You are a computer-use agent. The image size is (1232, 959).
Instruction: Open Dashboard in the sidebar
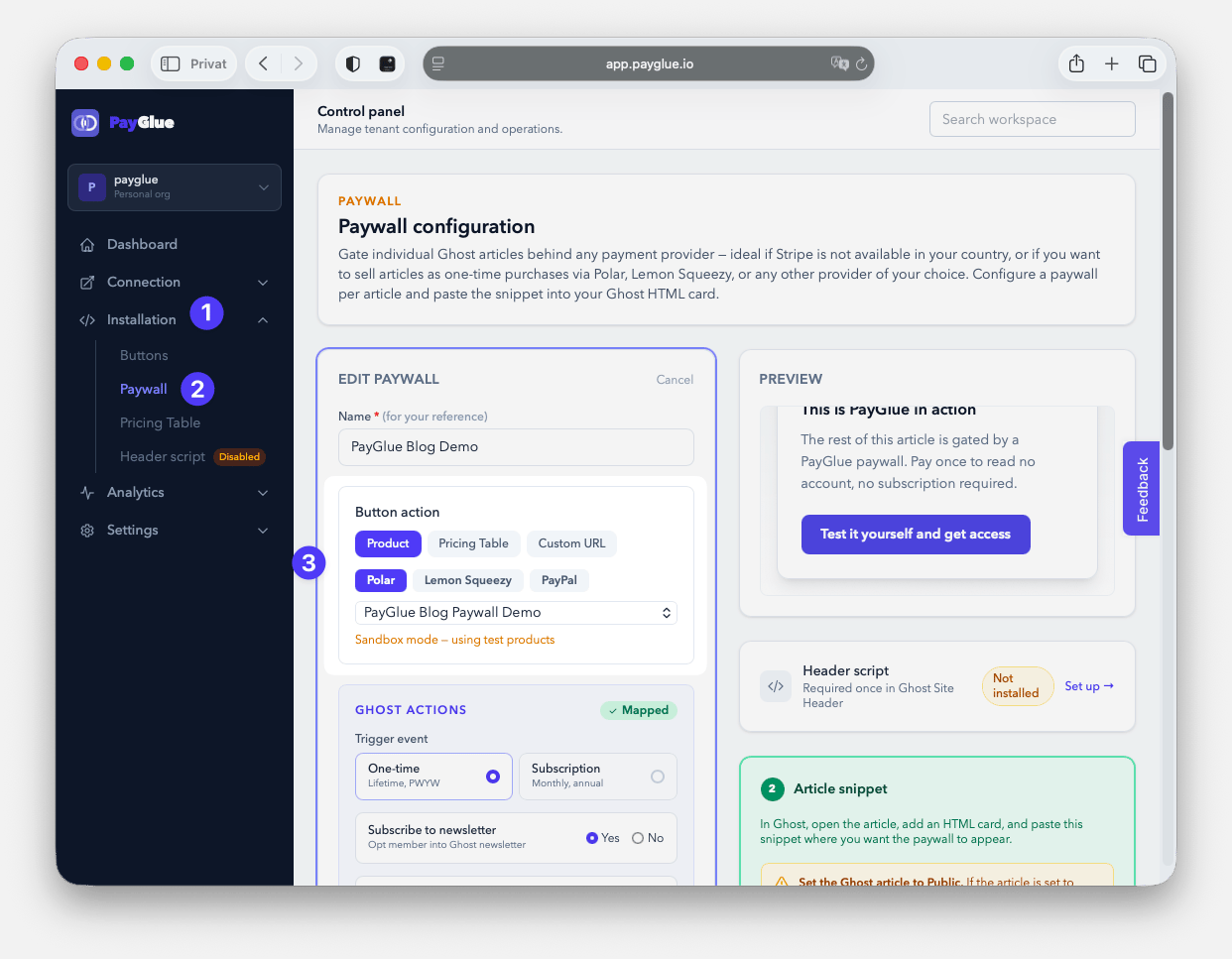[142, 245]
